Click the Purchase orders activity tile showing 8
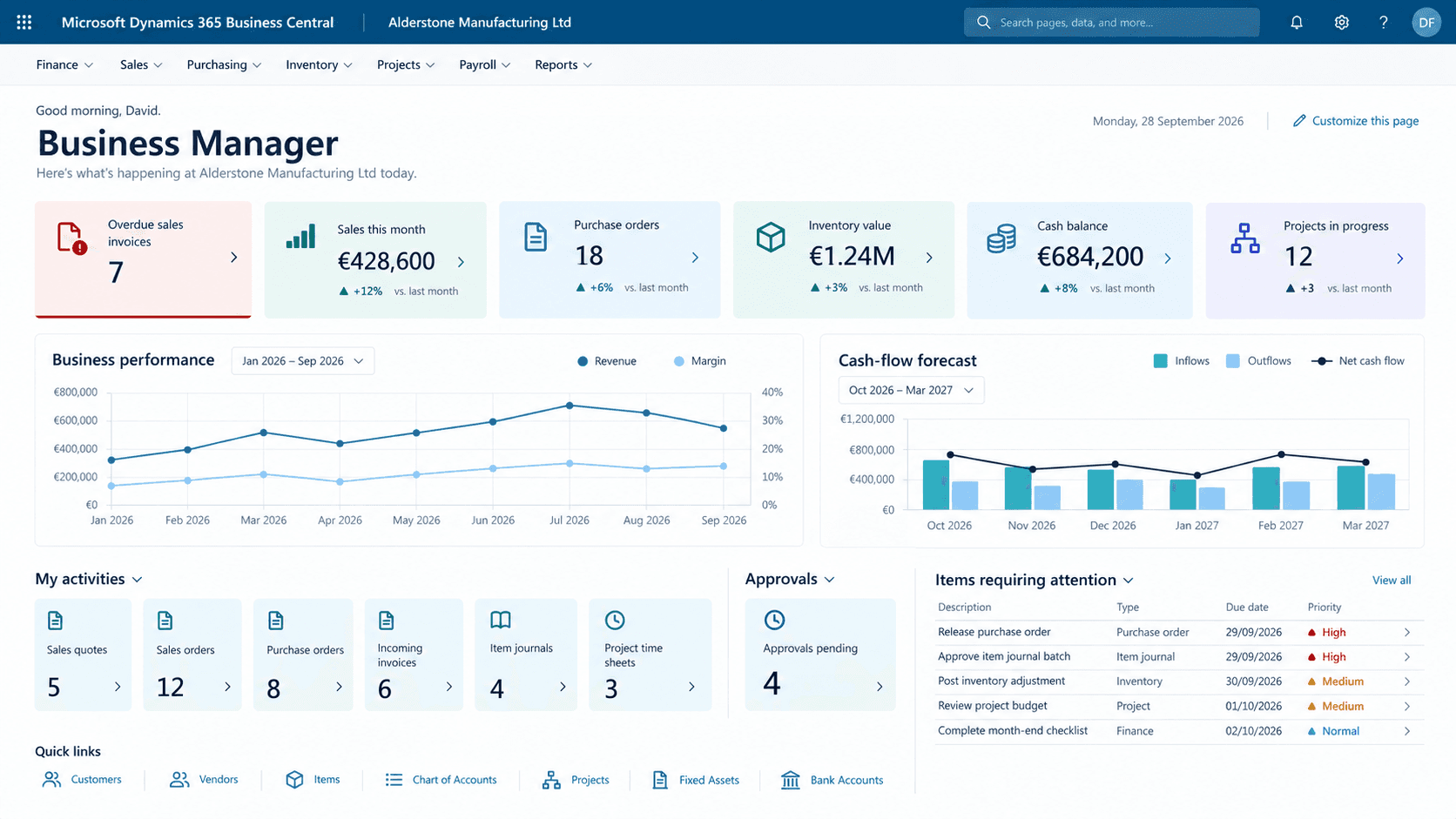 pos(303,655)
